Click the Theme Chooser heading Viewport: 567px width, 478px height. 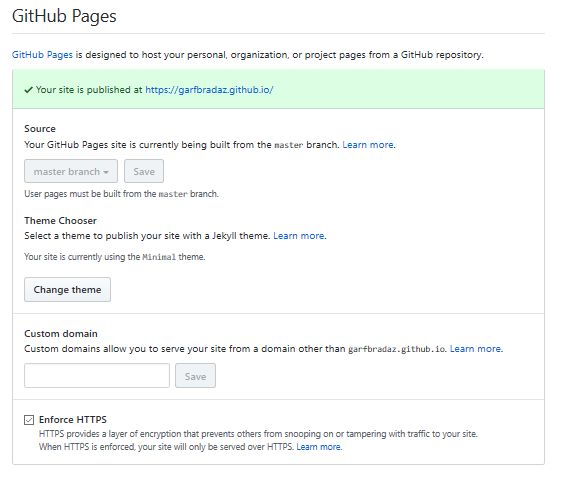pos(60,221)
